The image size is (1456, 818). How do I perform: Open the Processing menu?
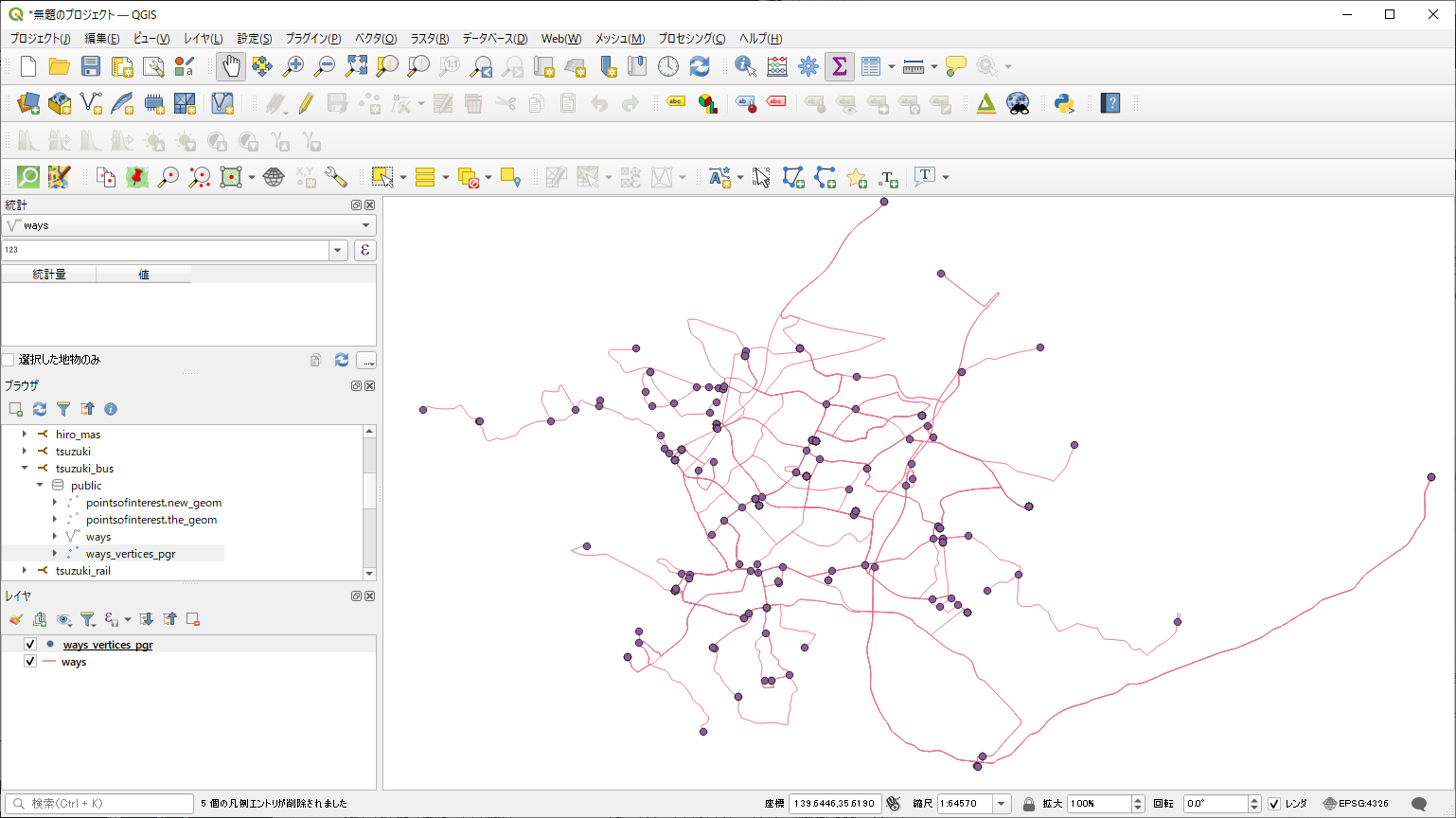pos(691,39)
